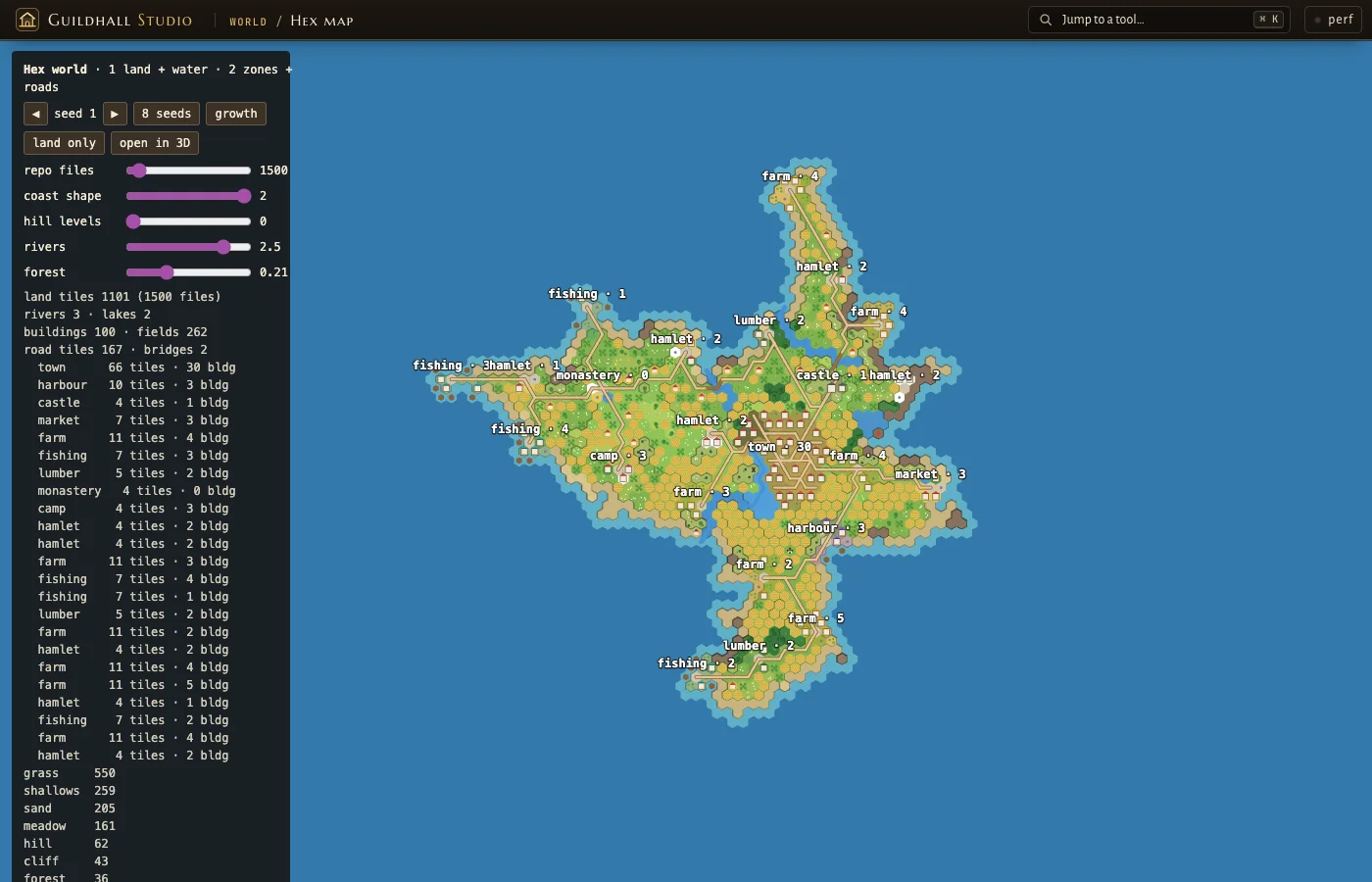Show the 8 seeds view

[x=167, y=114]
